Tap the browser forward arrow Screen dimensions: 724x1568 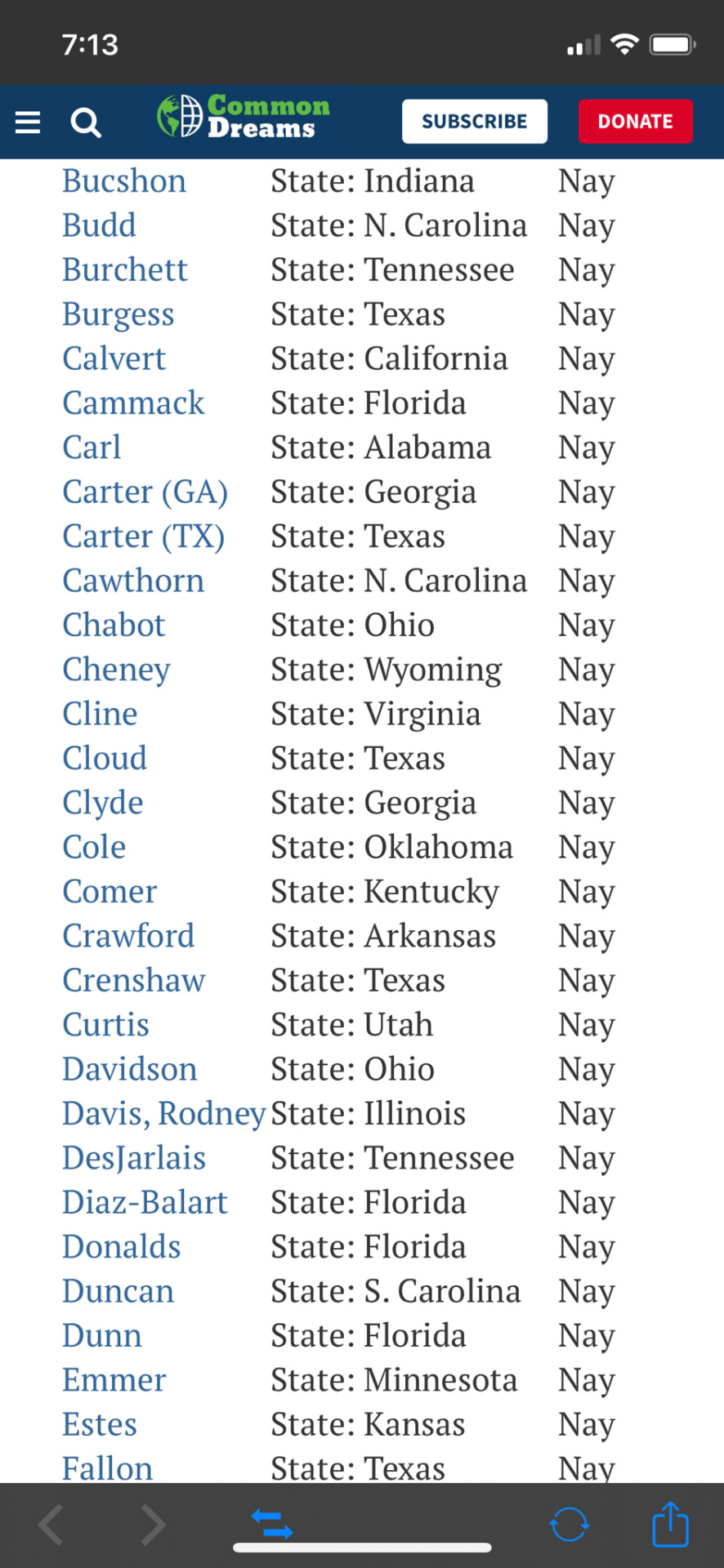point(153,1524)
